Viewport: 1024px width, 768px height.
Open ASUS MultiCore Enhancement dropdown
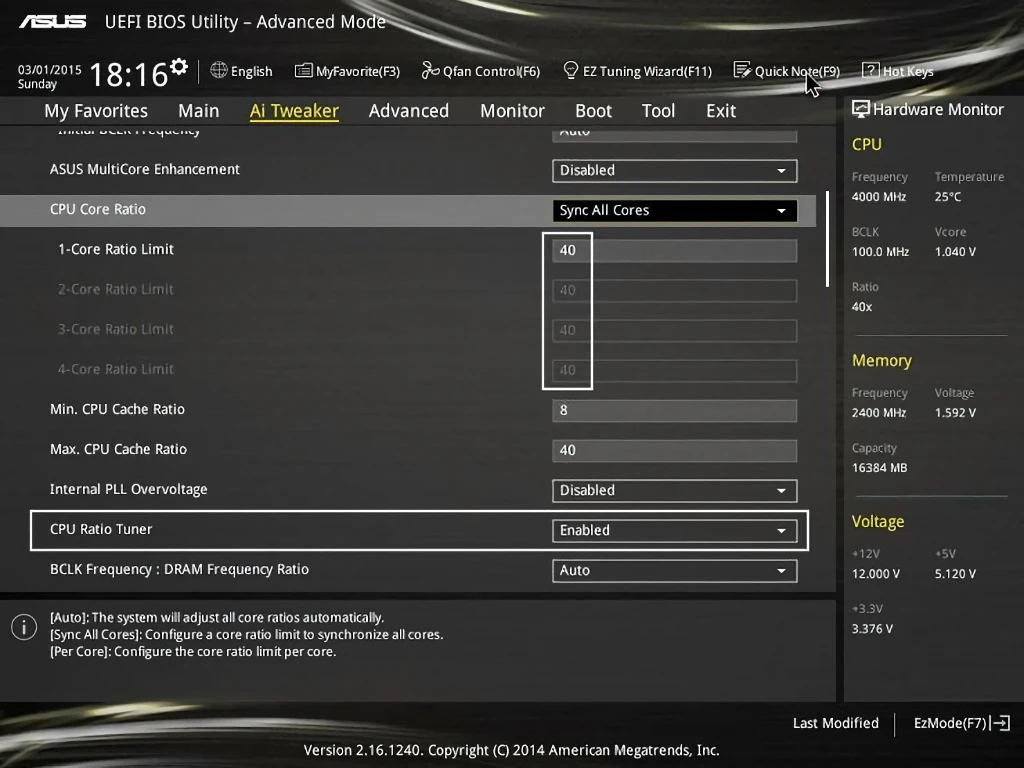click(x=675, y=170)
